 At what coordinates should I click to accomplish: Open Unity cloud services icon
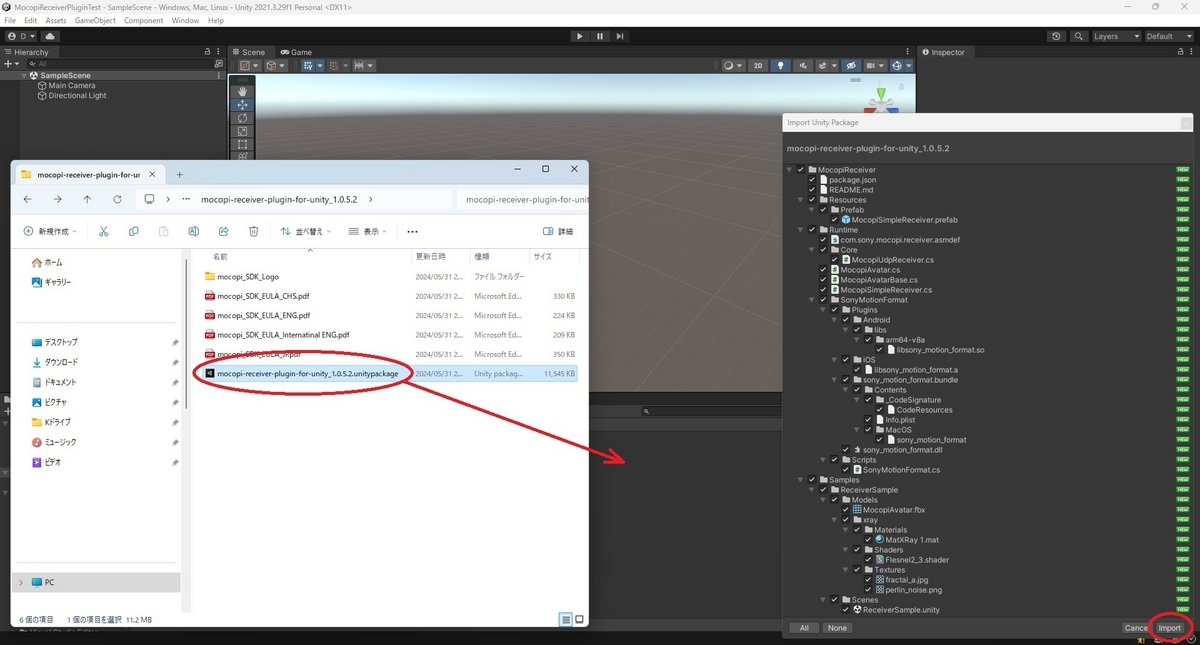pos(50,36)
